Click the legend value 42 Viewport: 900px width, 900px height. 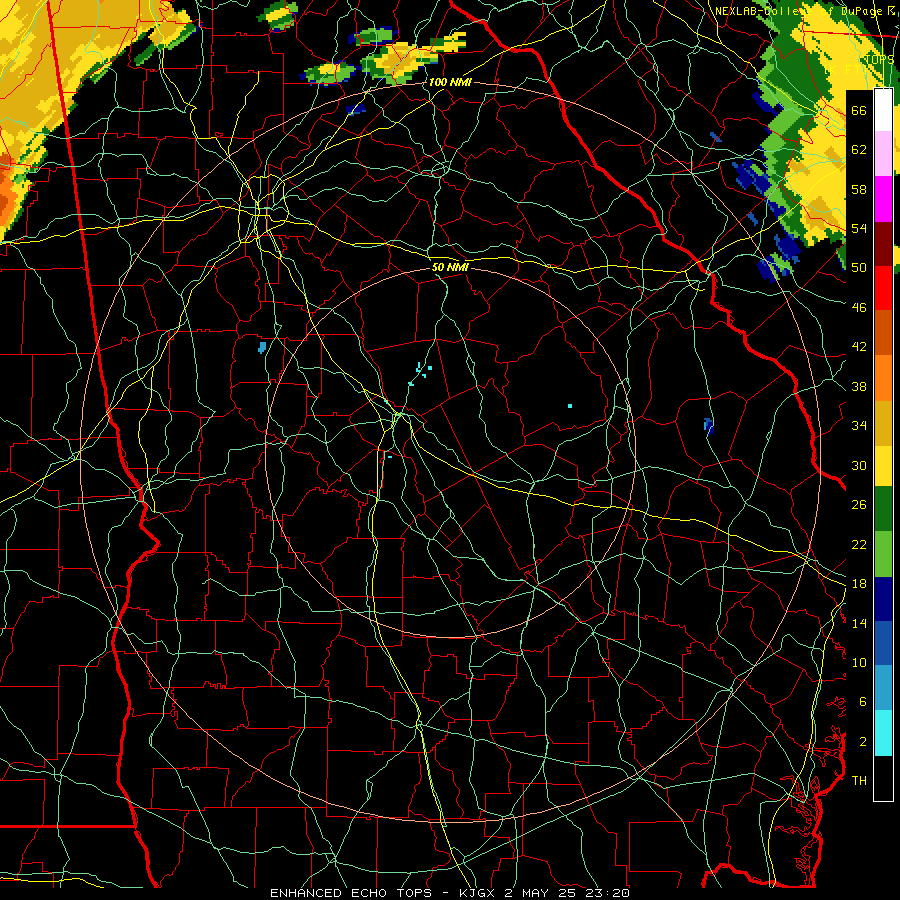pyautogui.click(x=859, y=346)
